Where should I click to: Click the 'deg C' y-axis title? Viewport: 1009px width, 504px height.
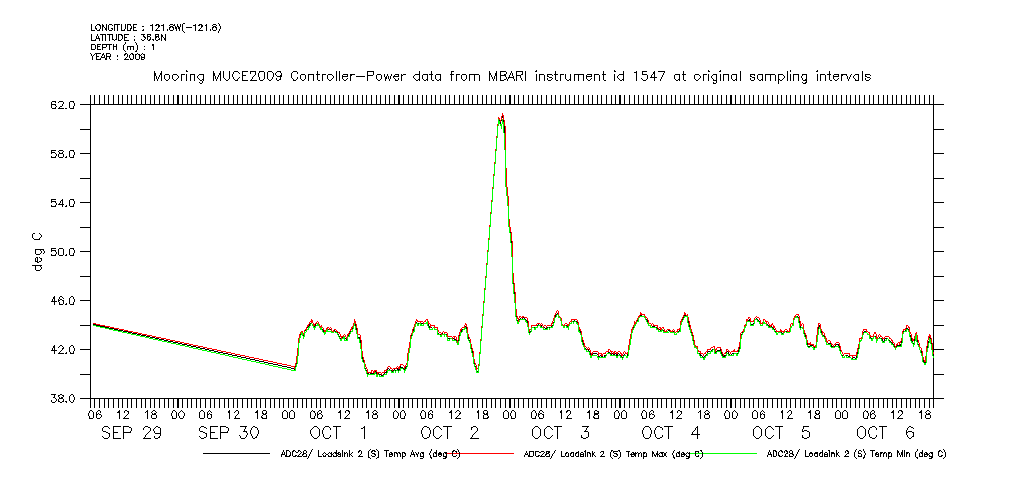[x=37, y=251]
